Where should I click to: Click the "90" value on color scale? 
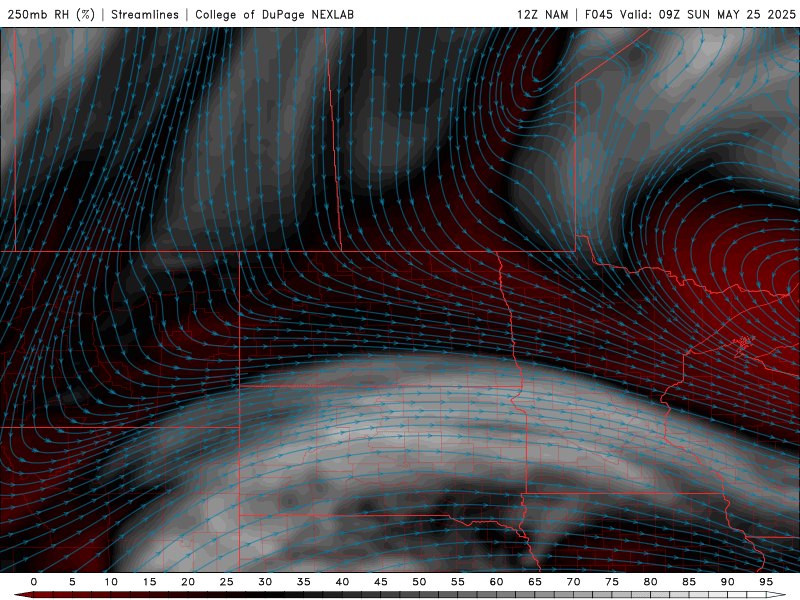727,582
